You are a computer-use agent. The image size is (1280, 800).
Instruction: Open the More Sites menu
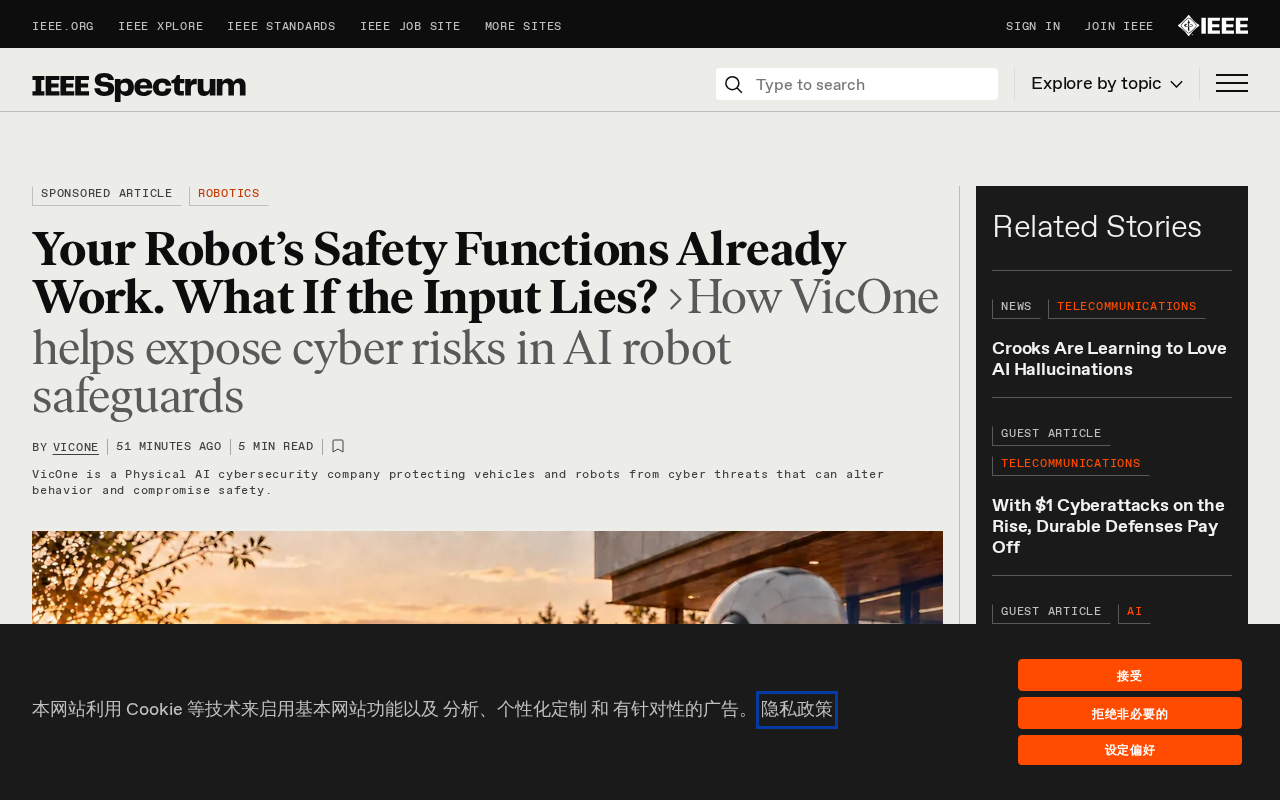coord(523,27)
